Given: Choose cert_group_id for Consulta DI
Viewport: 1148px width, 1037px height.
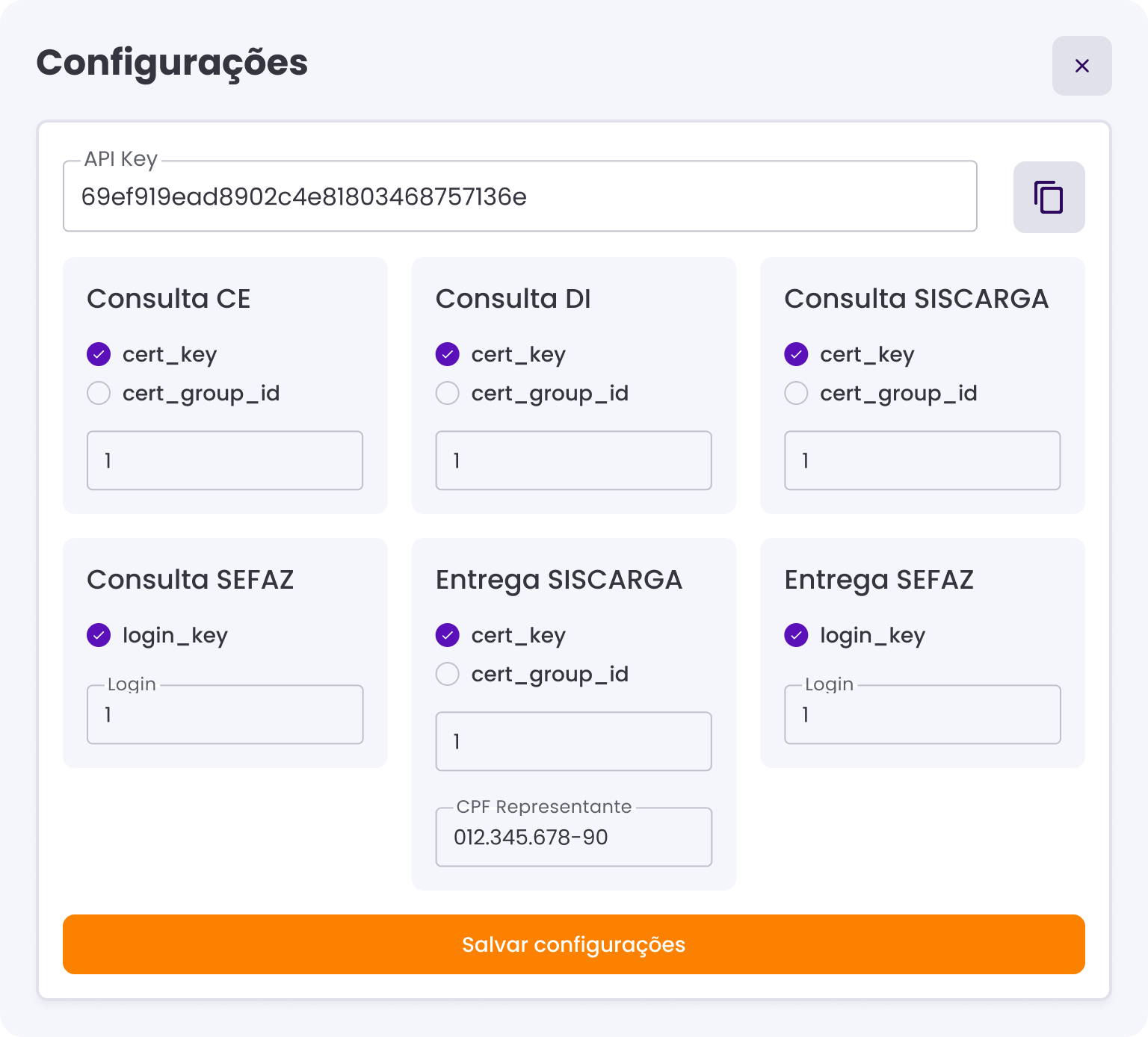Looking at the screenshot, I should tap(448, 393).
